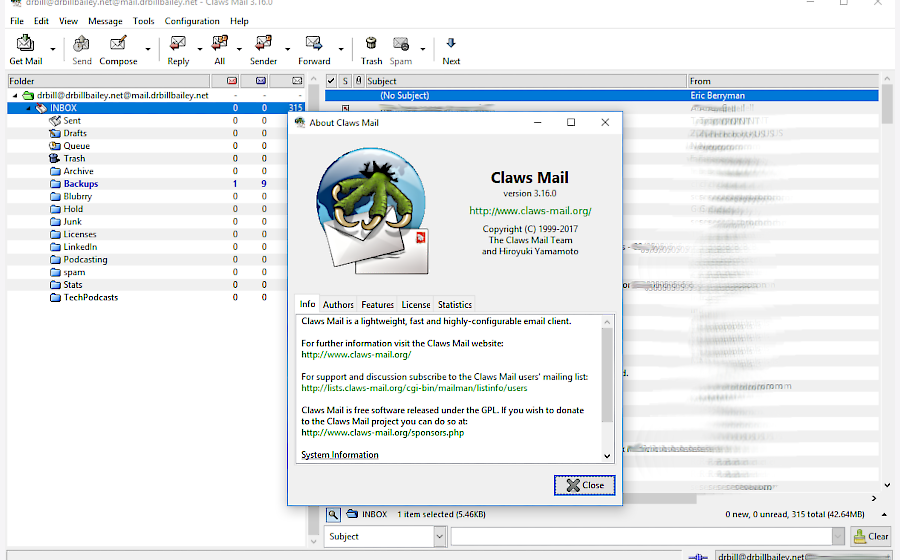Collapse the INBOX folder node
This screenshot has width=900, height=560.
[28, 108]
